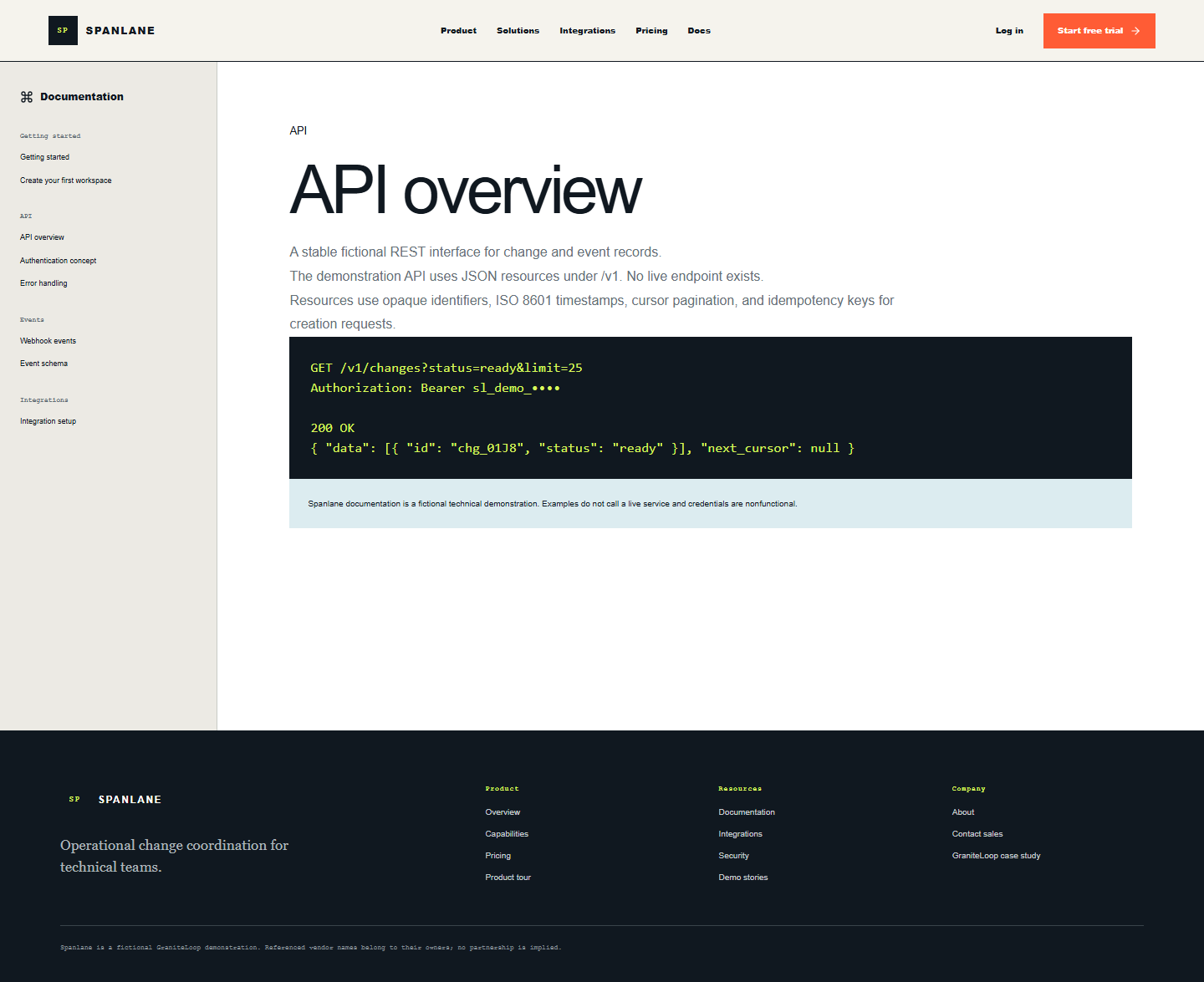Image resolution: width=1204 pixels, height=982 pixels.
Task: Click the 200 OK response line
Action: [x=333, y=428]
